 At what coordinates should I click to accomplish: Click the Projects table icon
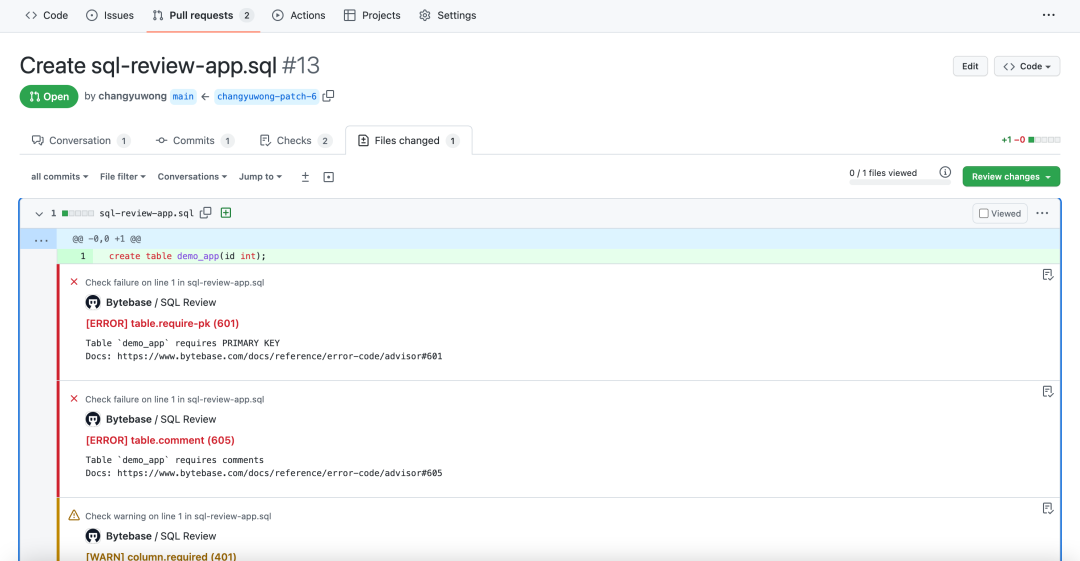pyautogui.click(x=349, y=15)
